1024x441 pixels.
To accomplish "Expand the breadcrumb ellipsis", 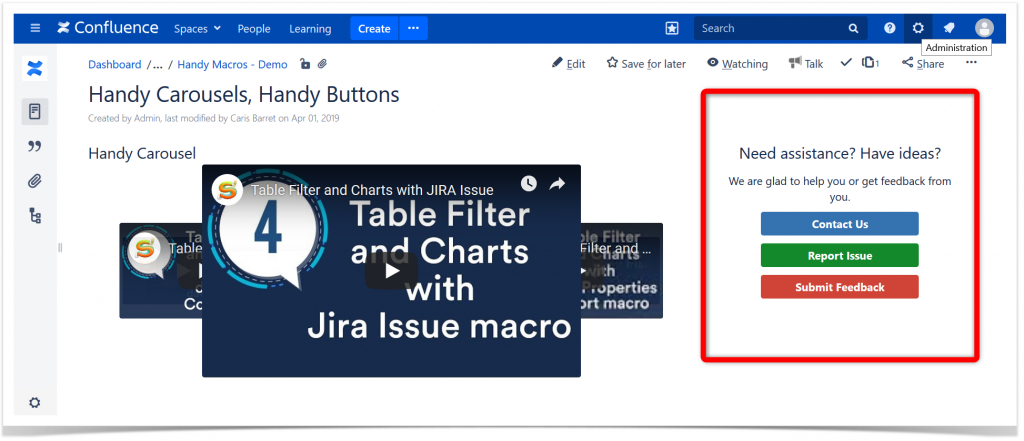I will point(157,64).
